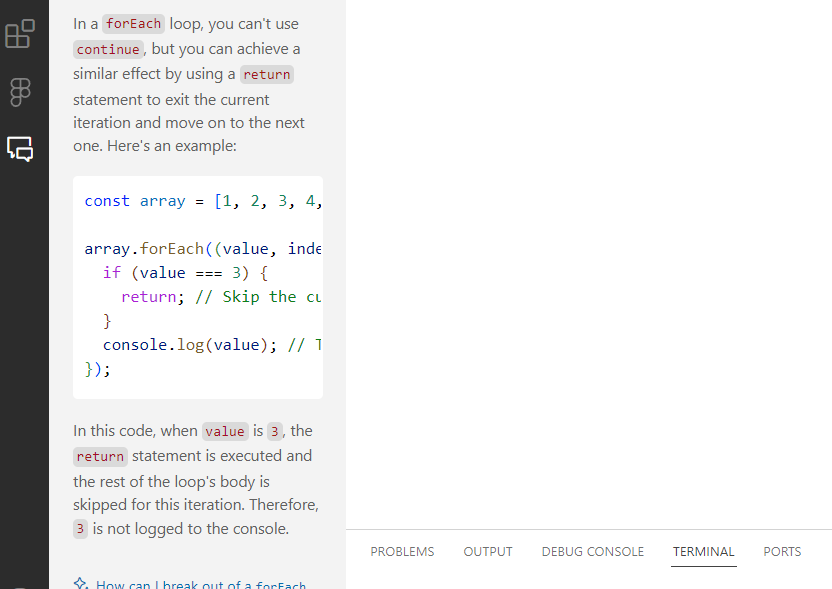Viewport: 832px width, 589px height.
Task: Open the PORTS tab
Action: point(782,552)
